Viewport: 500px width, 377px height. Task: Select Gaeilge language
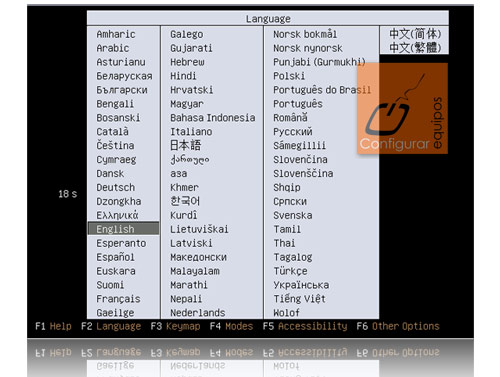[115, 313]
